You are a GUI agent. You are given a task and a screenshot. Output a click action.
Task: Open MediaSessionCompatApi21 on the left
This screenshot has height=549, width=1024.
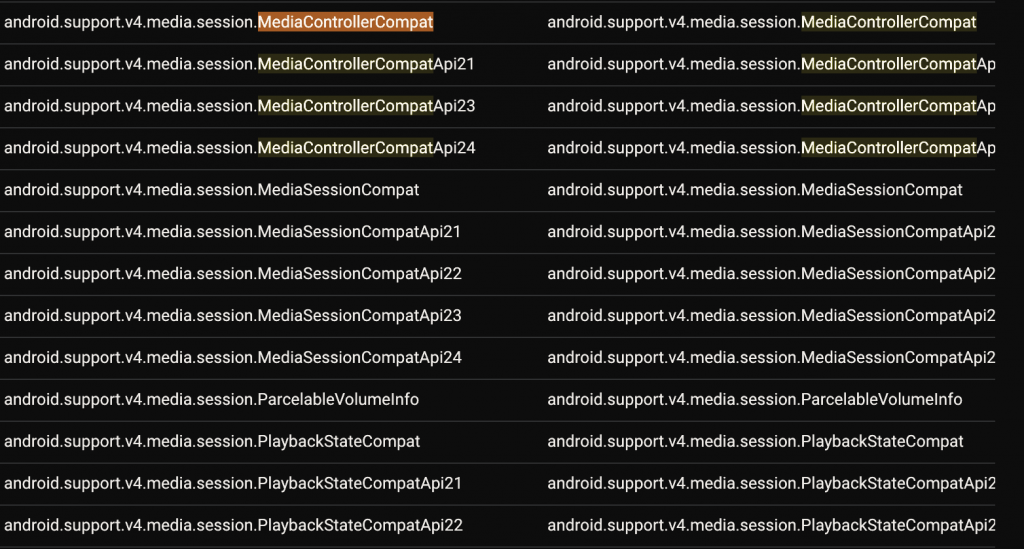(232, 232)
